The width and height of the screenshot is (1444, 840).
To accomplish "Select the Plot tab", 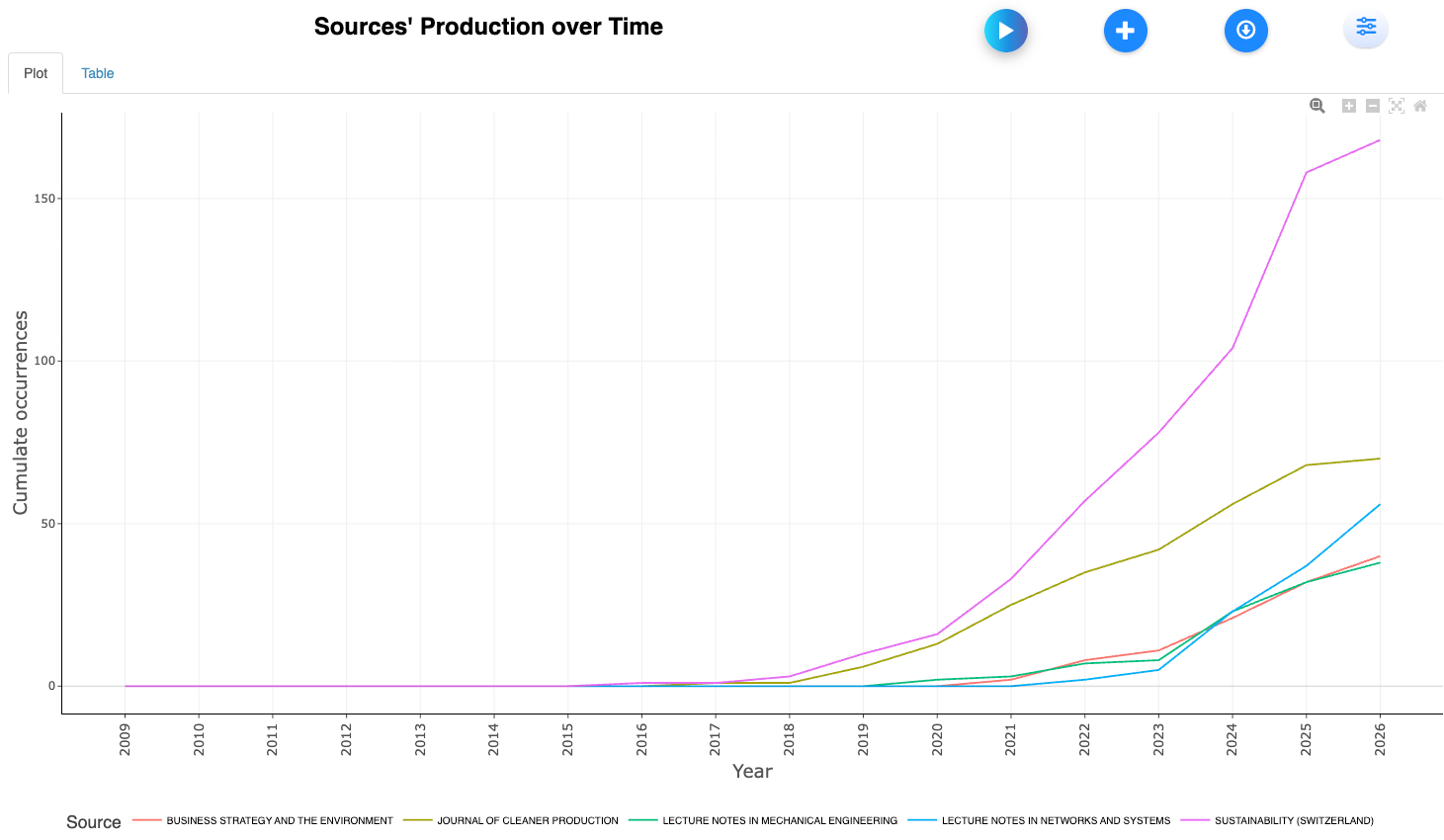I will 36,73.
